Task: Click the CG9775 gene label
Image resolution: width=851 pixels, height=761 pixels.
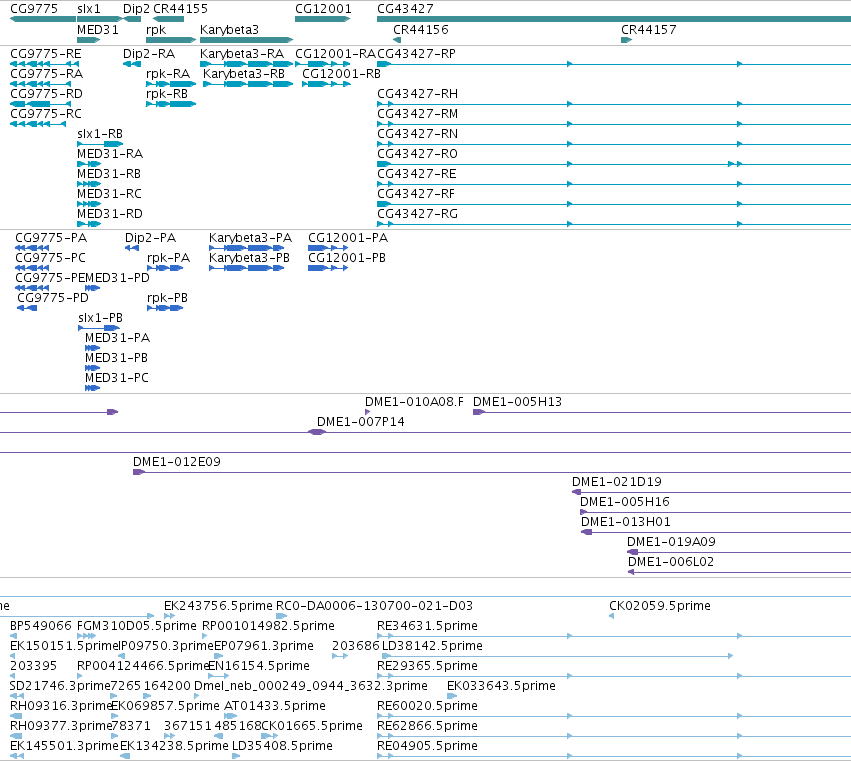Action: tap(34, 9)
